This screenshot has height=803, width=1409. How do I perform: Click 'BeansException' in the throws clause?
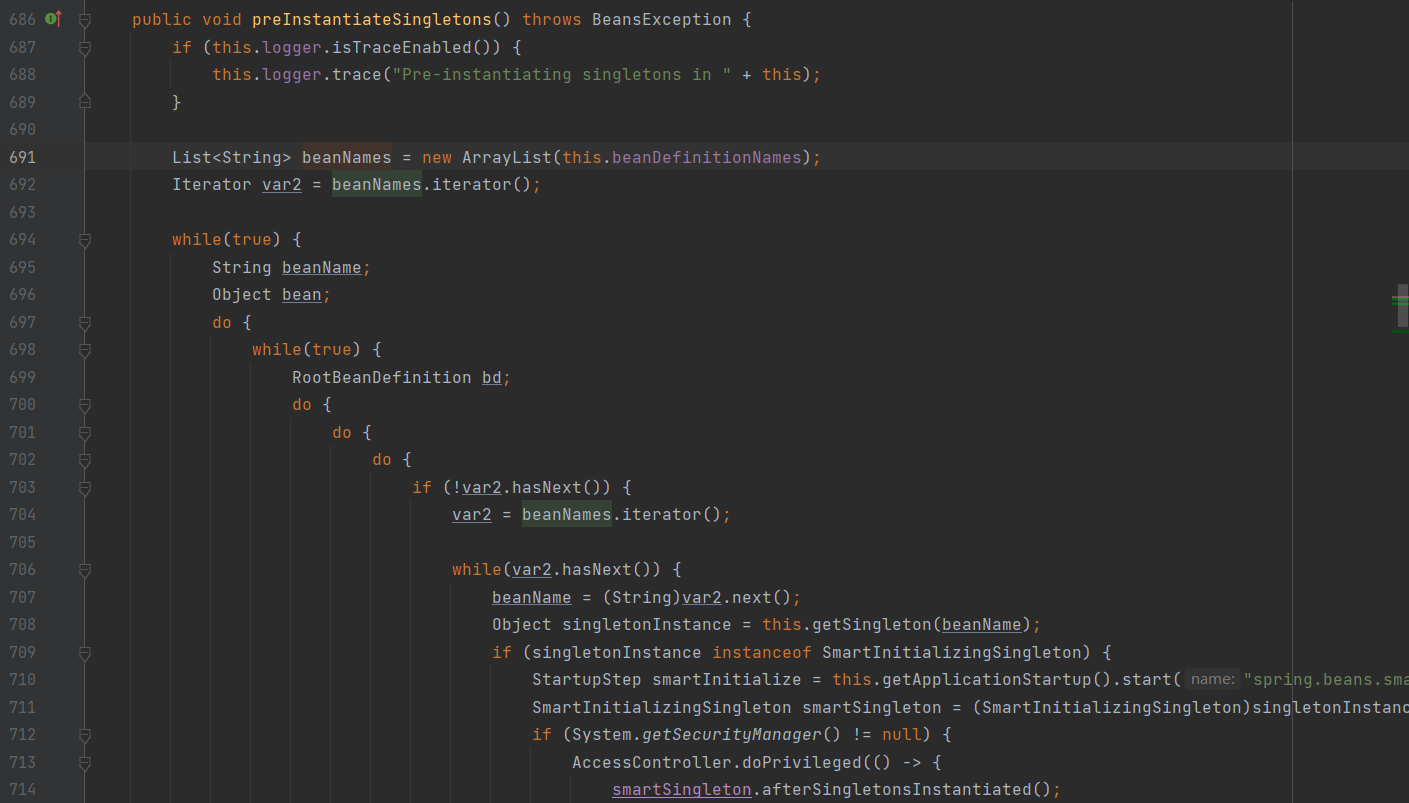(662, 20)
